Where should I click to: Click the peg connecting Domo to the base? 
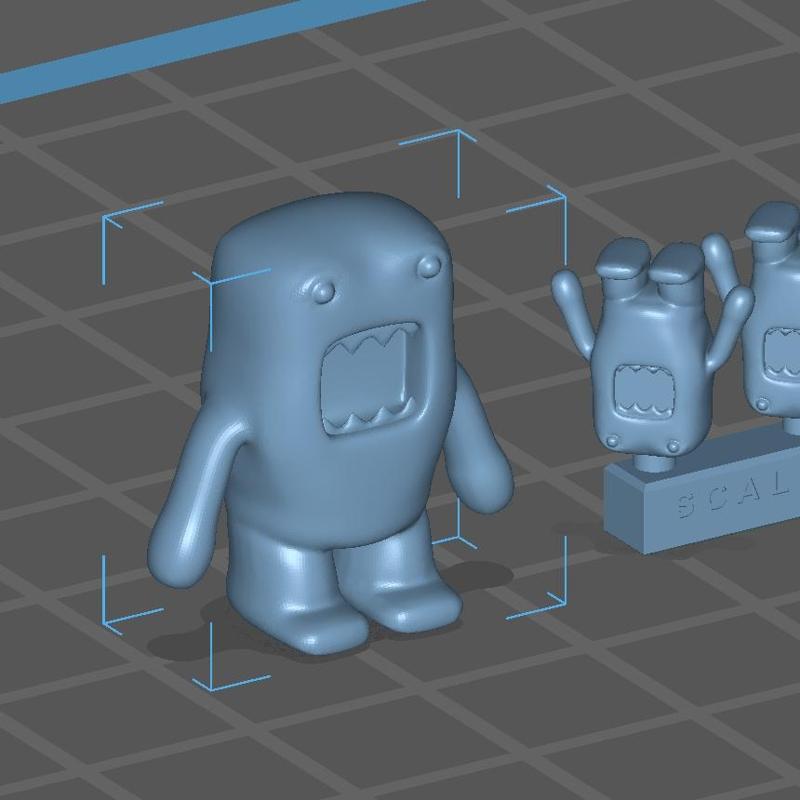652,465
